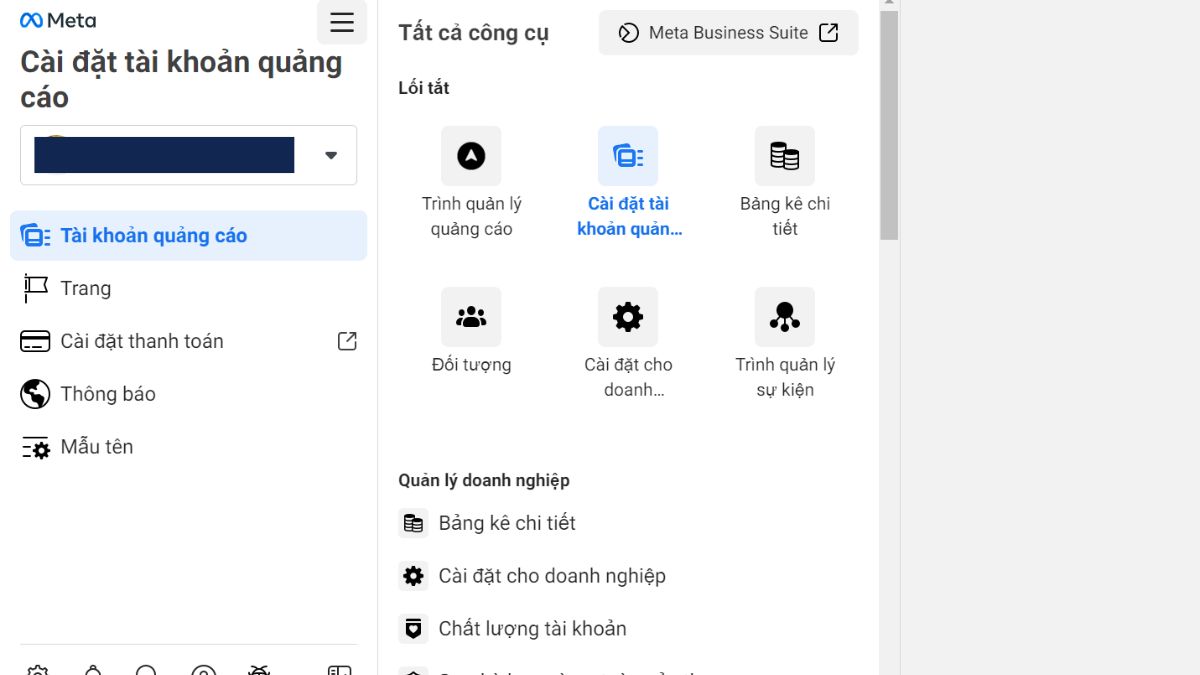Image resolution: width=1200 pixels, height=675 pixels.
Task: Open the notification bell icon
Action: point(92,671)
